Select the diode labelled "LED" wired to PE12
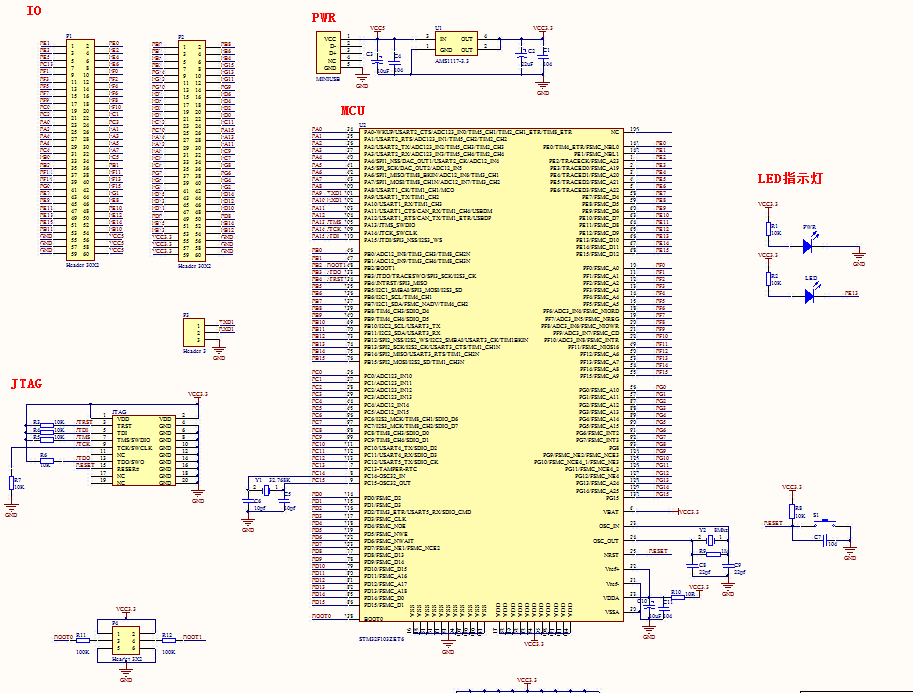 tap(809, 296)
